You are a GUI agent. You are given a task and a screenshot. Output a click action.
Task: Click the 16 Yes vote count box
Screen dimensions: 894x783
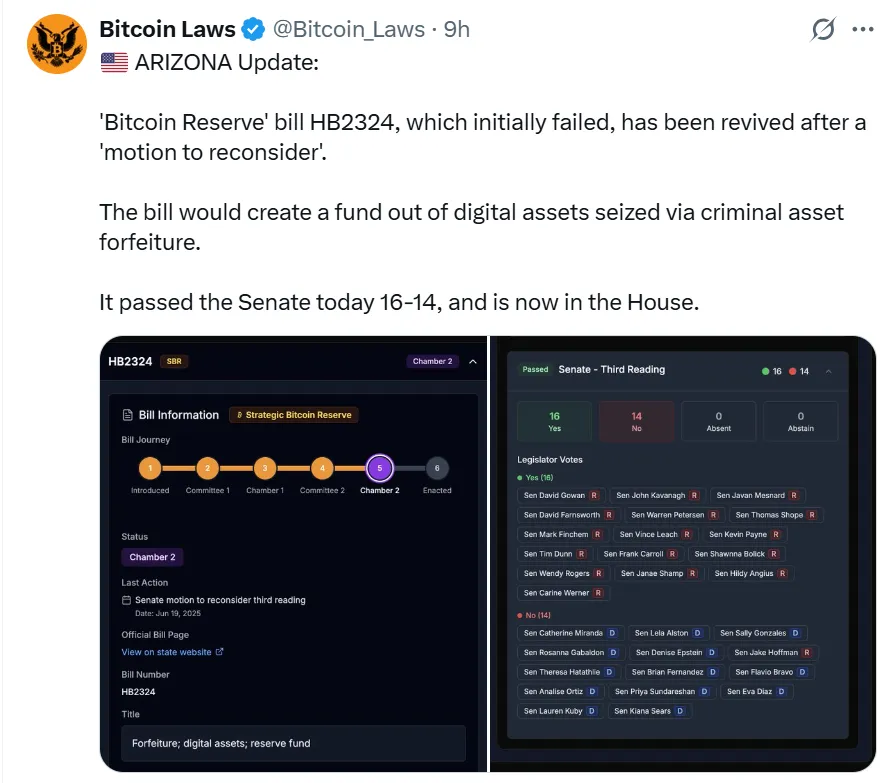(x=554, y=421)
